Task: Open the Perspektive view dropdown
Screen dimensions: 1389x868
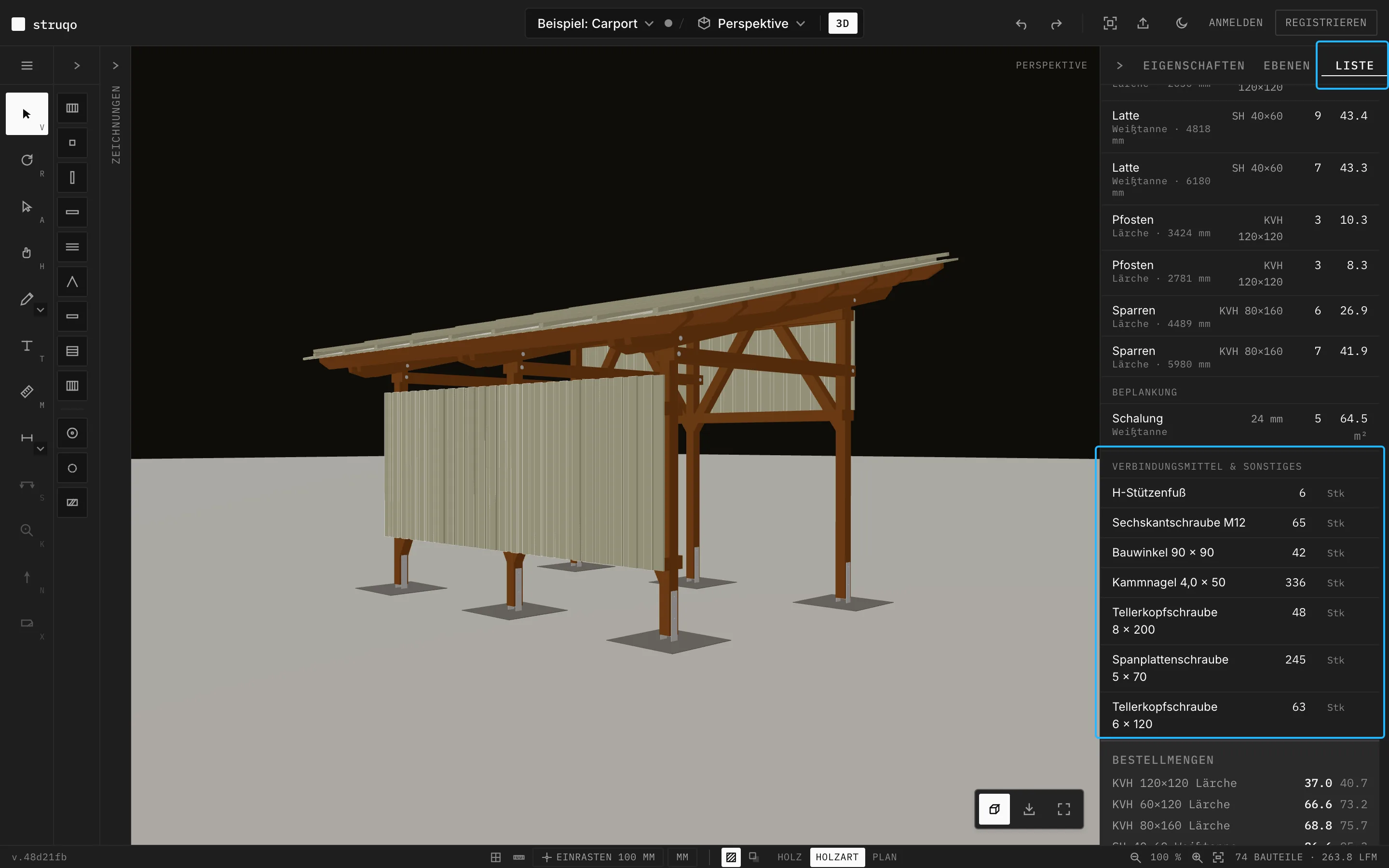Action: [751, 24]
